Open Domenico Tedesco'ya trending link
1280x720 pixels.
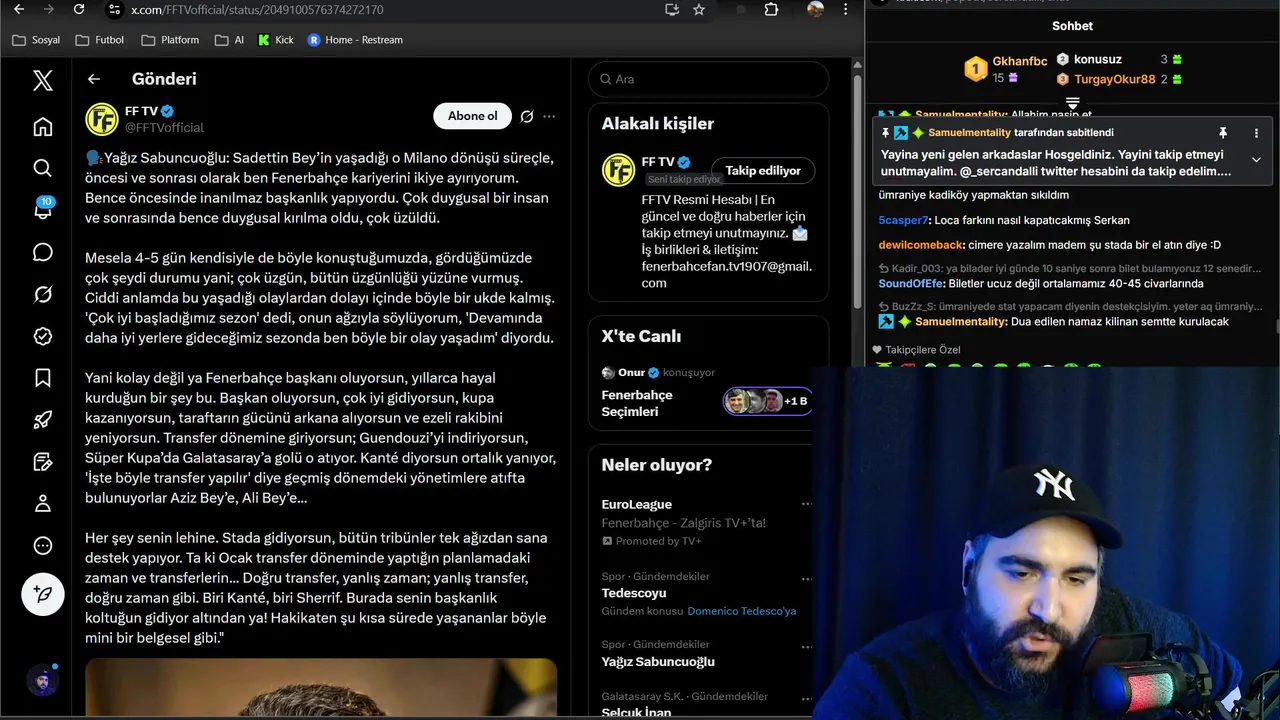pos(742,611)
